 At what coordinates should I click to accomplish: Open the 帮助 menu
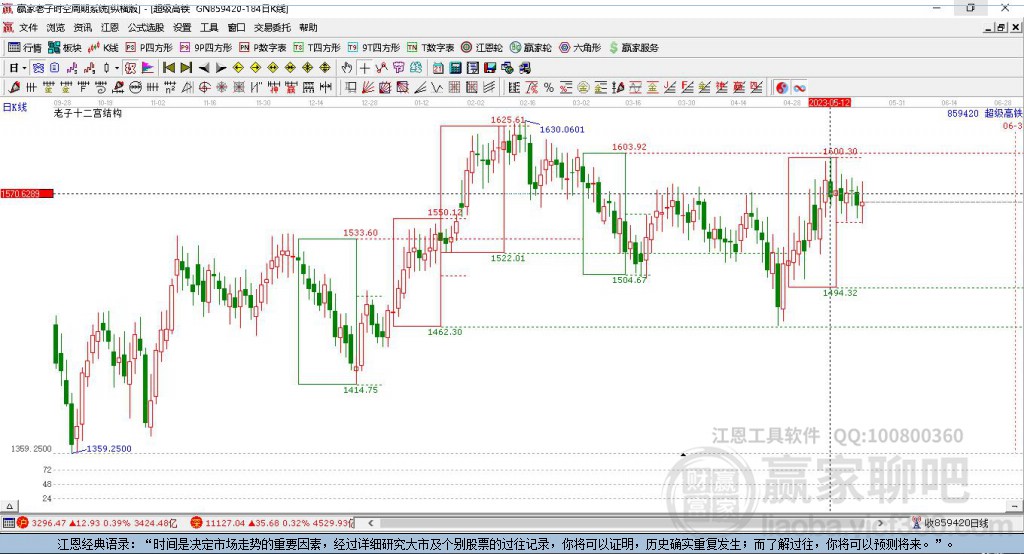click(x=308, y=27)
